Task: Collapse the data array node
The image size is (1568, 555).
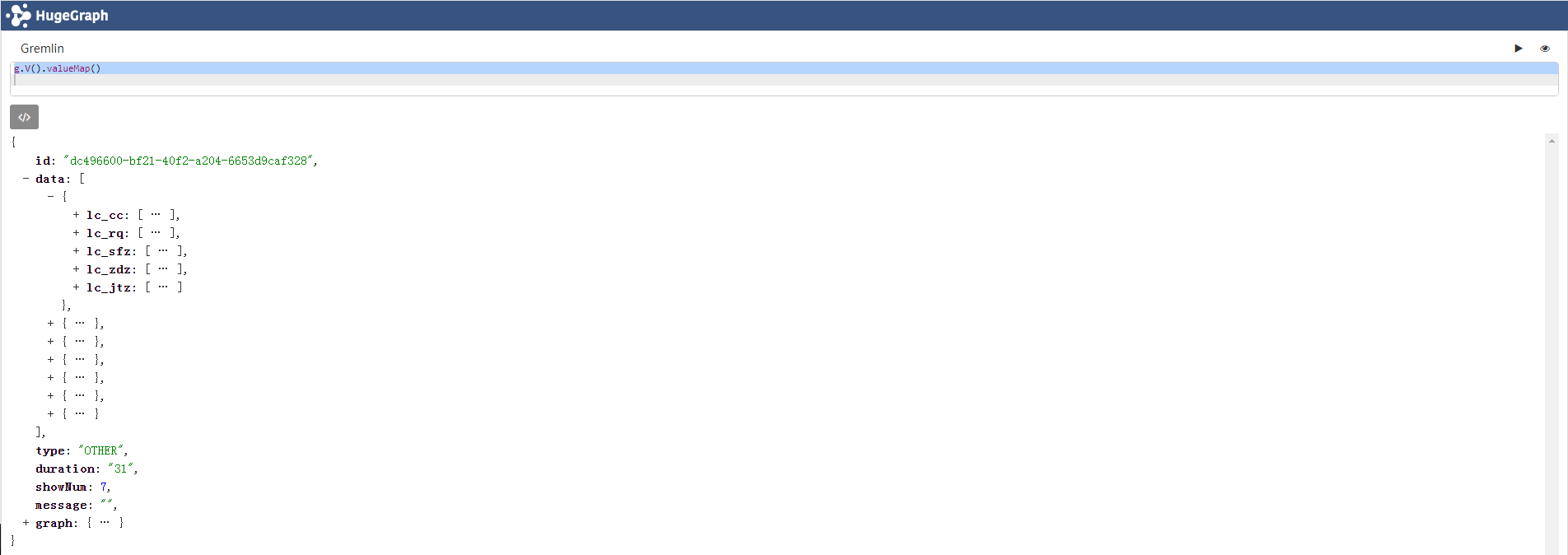Action: click(26, 179)
